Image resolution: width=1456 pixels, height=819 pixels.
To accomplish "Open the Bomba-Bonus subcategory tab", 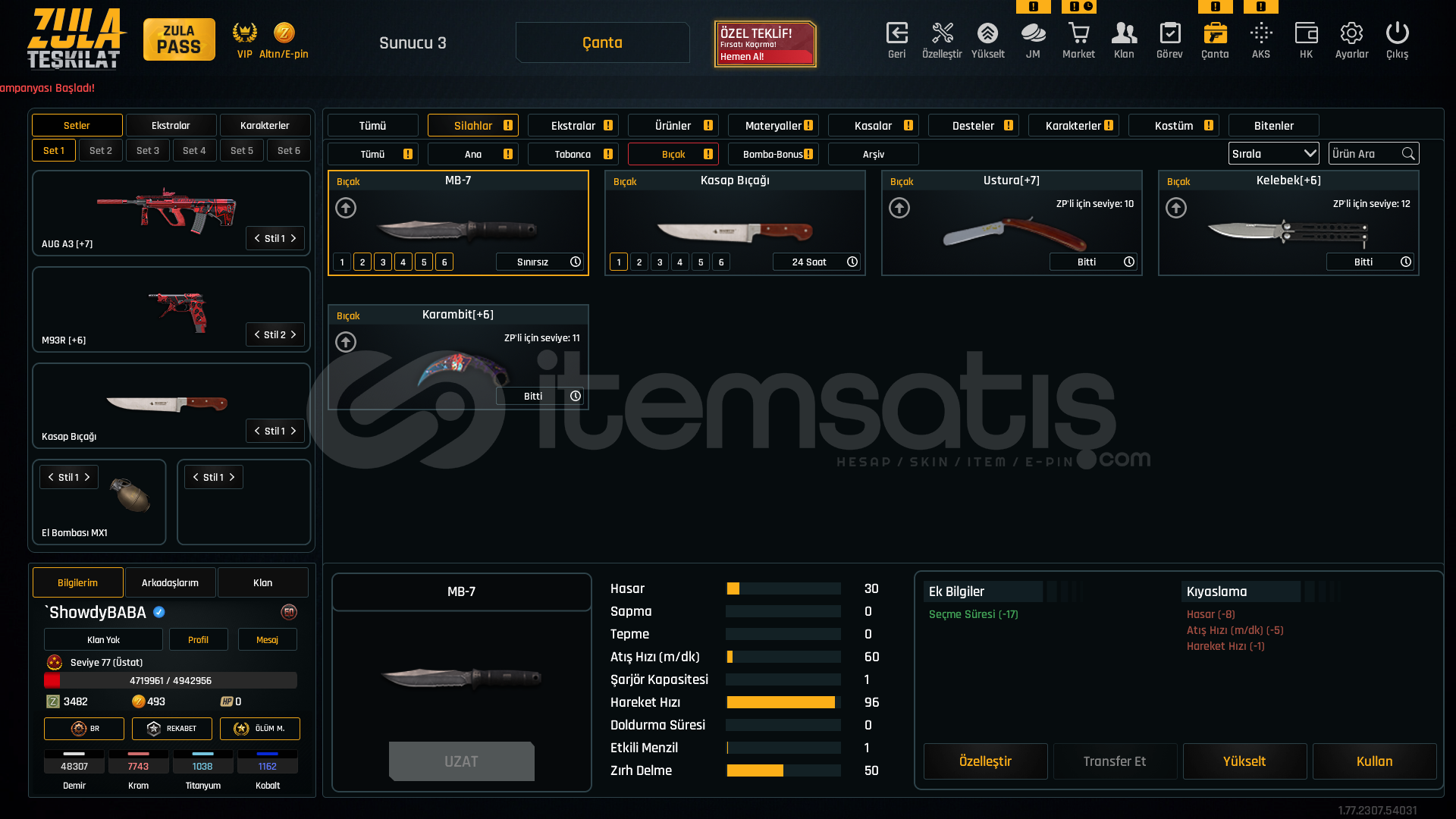I will pyautogui.click(x=773, y=154).
